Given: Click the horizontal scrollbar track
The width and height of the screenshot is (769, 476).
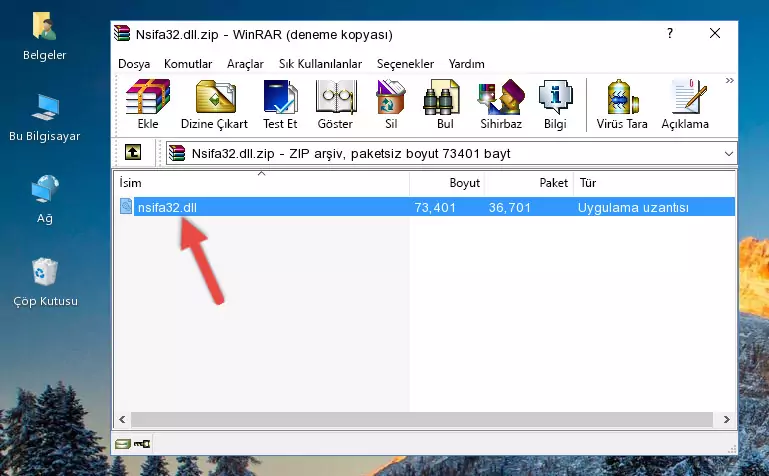Looking at the screenshot, I should (421, 420).
